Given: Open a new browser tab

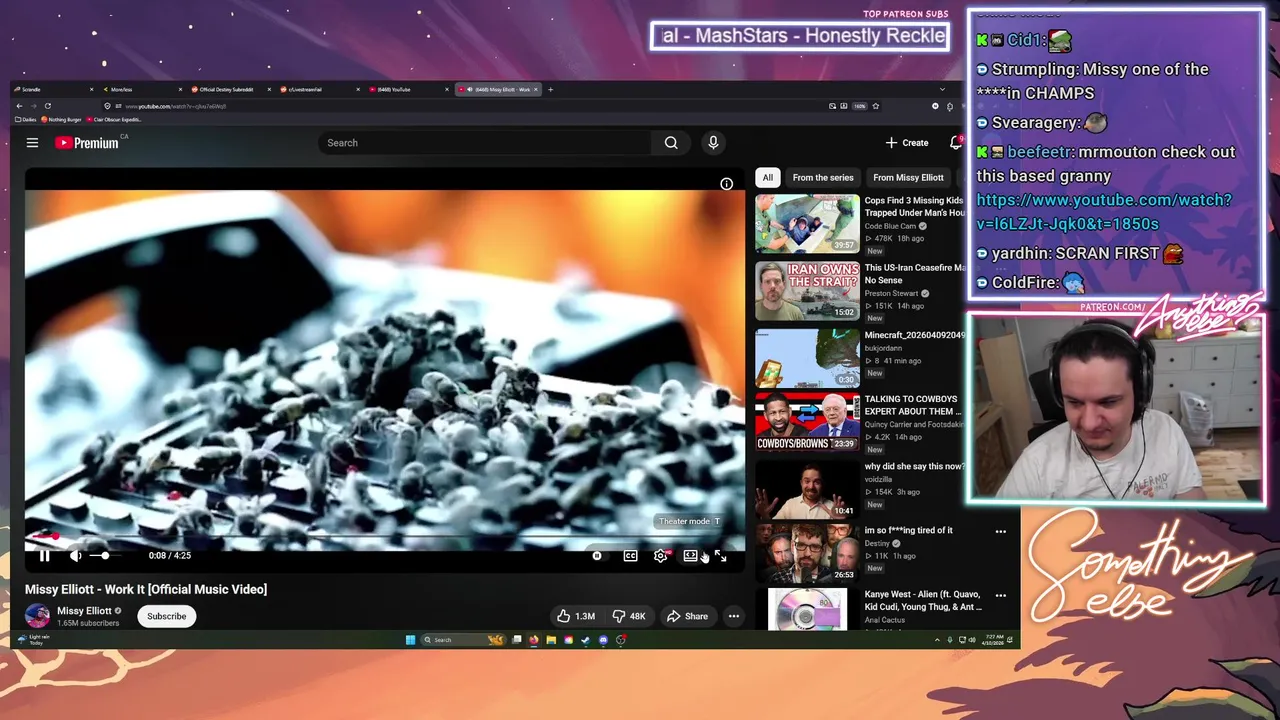Looking at the screenshot, I should pyautogui.click(x=550, y=89).
